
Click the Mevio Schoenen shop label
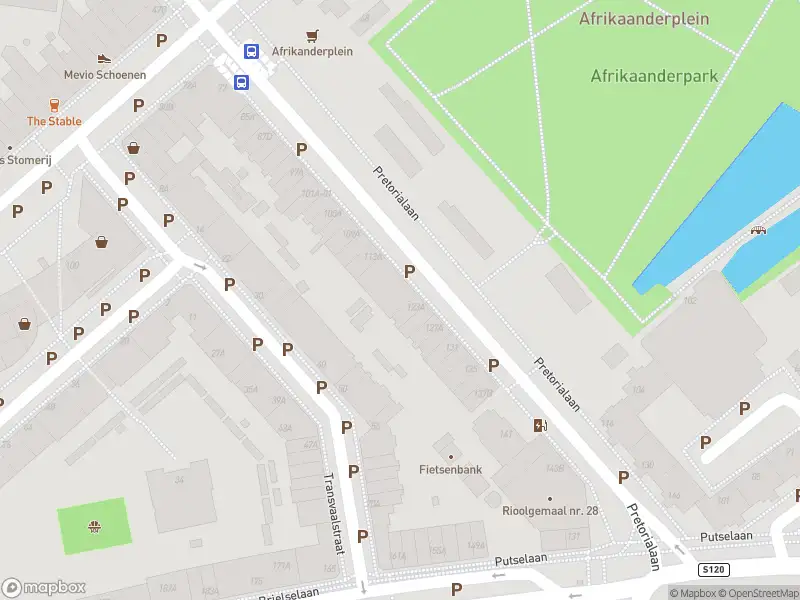click(105, 75)
